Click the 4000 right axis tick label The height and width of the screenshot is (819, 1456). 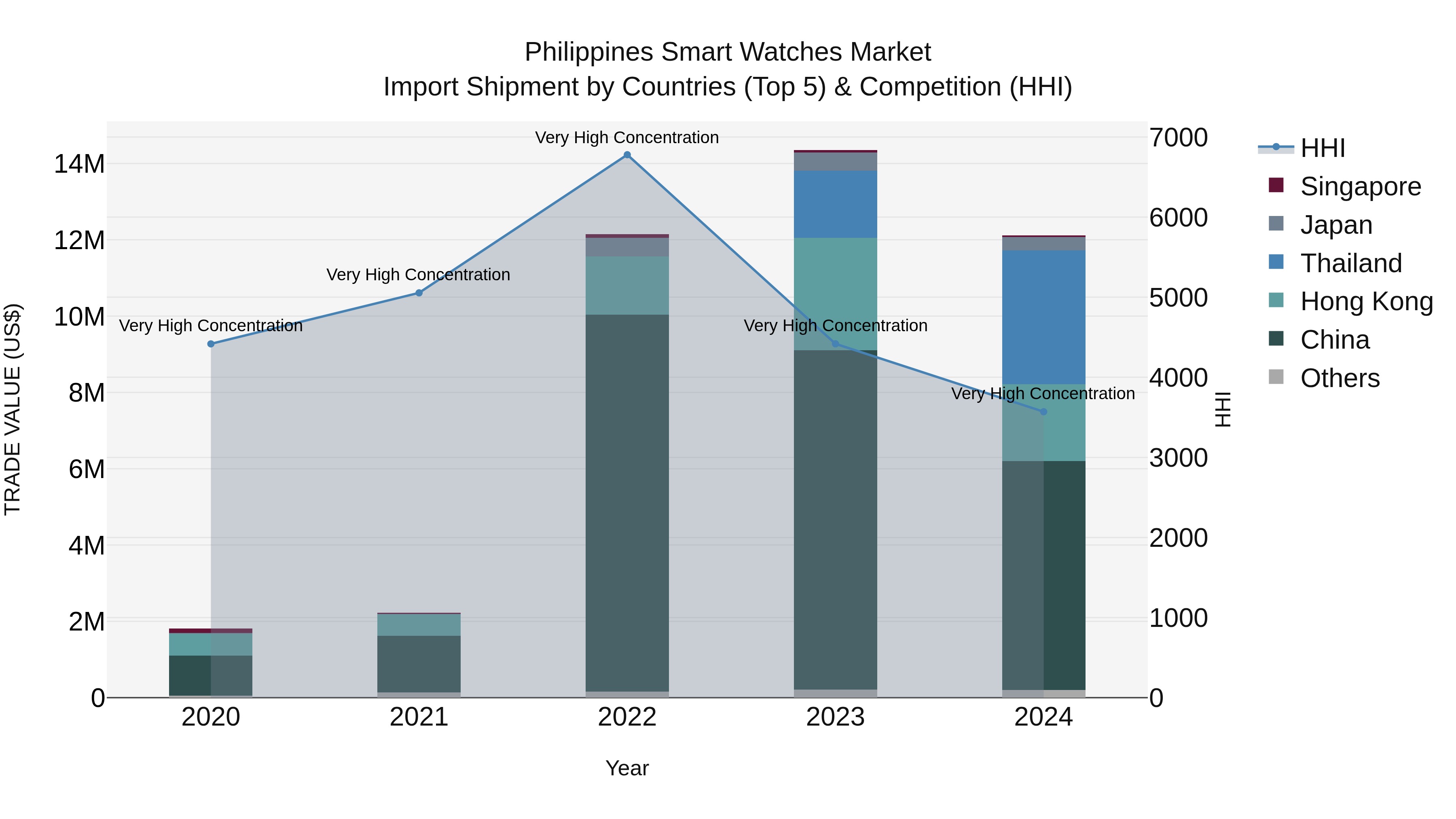click(1179, 378)
